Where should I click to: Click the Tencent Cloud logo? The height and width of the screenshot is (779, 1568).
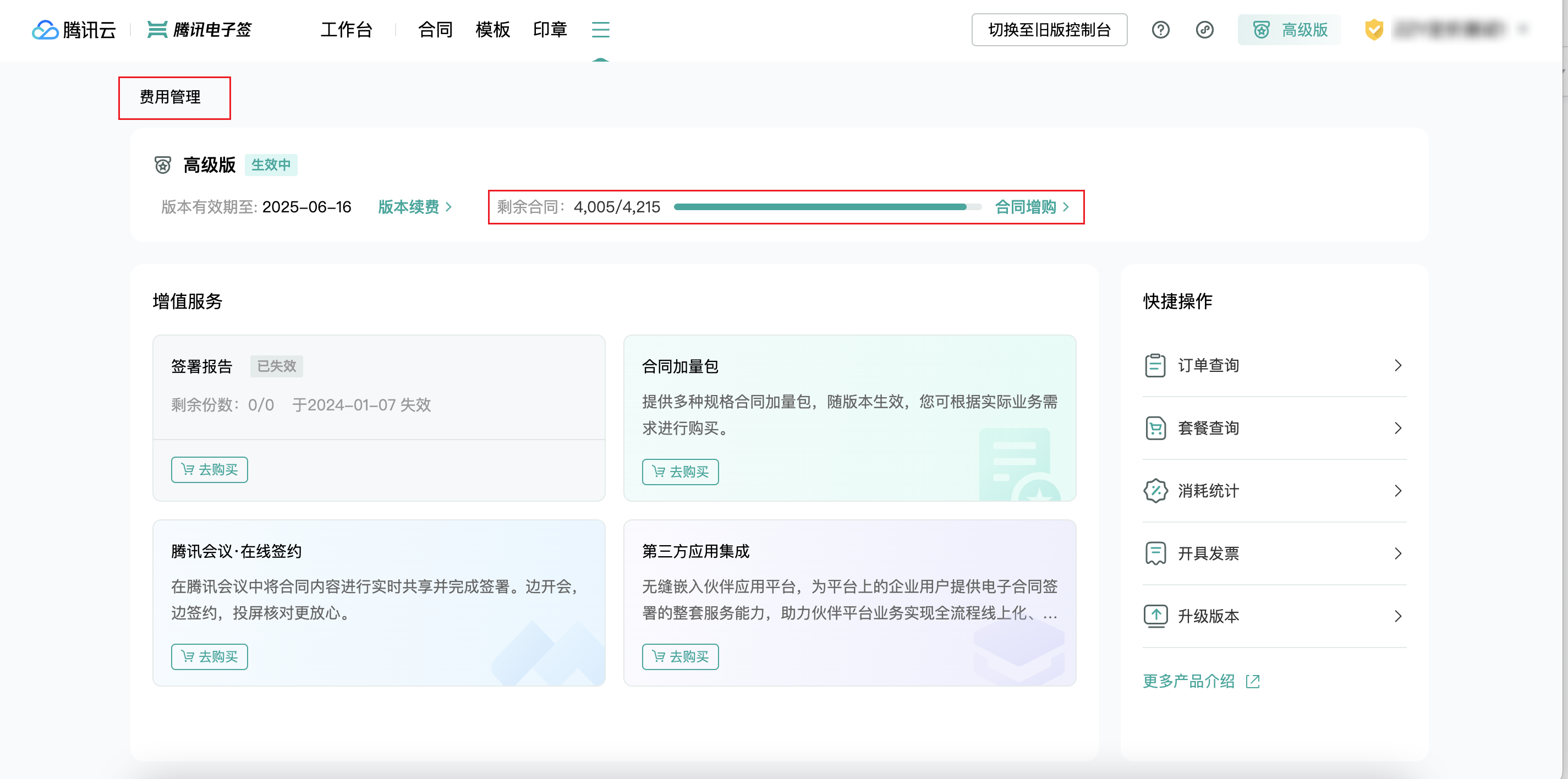click(x=74, y=29)
